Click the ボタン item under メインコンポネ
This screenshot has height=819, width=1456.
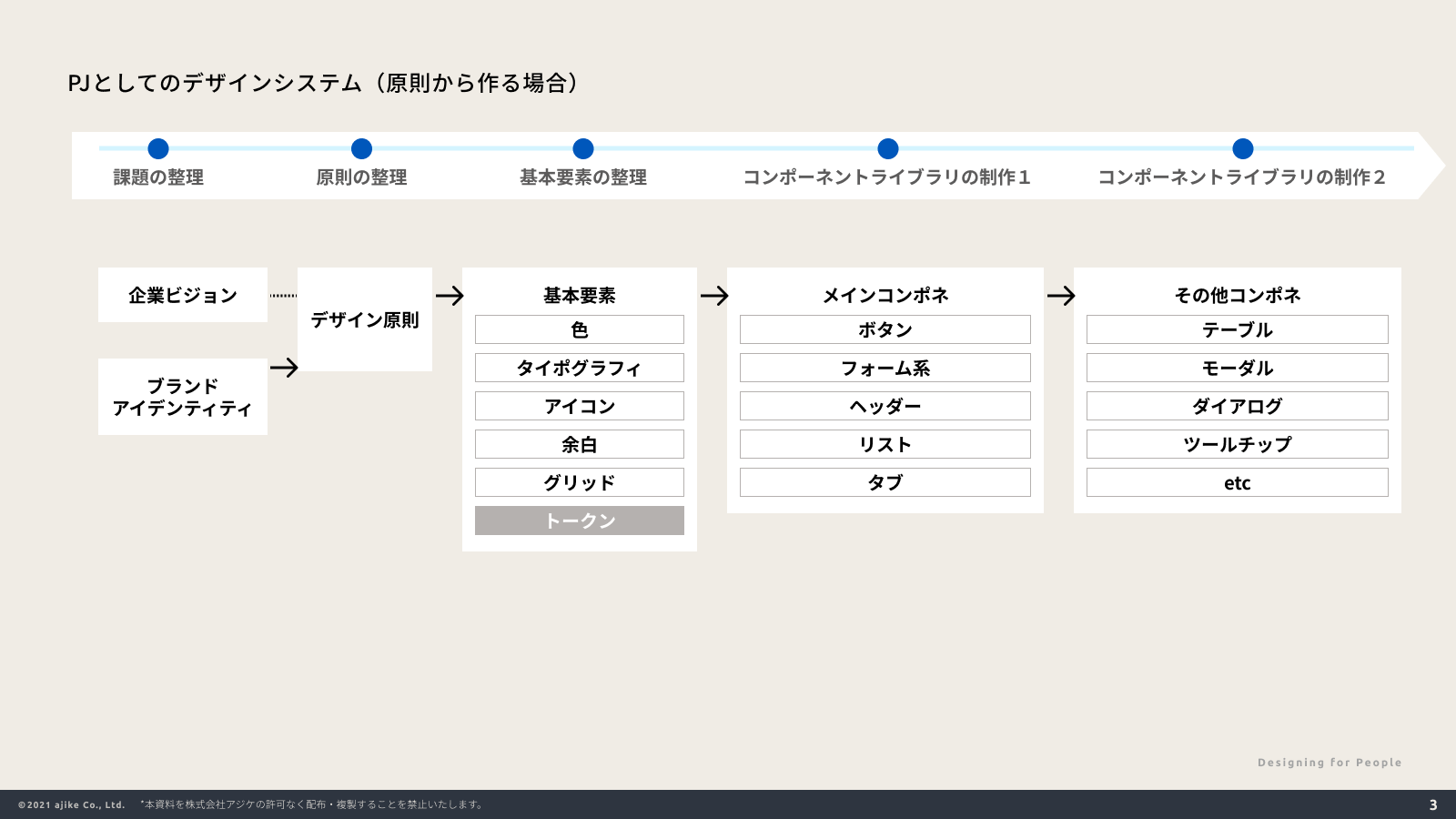(x=885, y=329)
